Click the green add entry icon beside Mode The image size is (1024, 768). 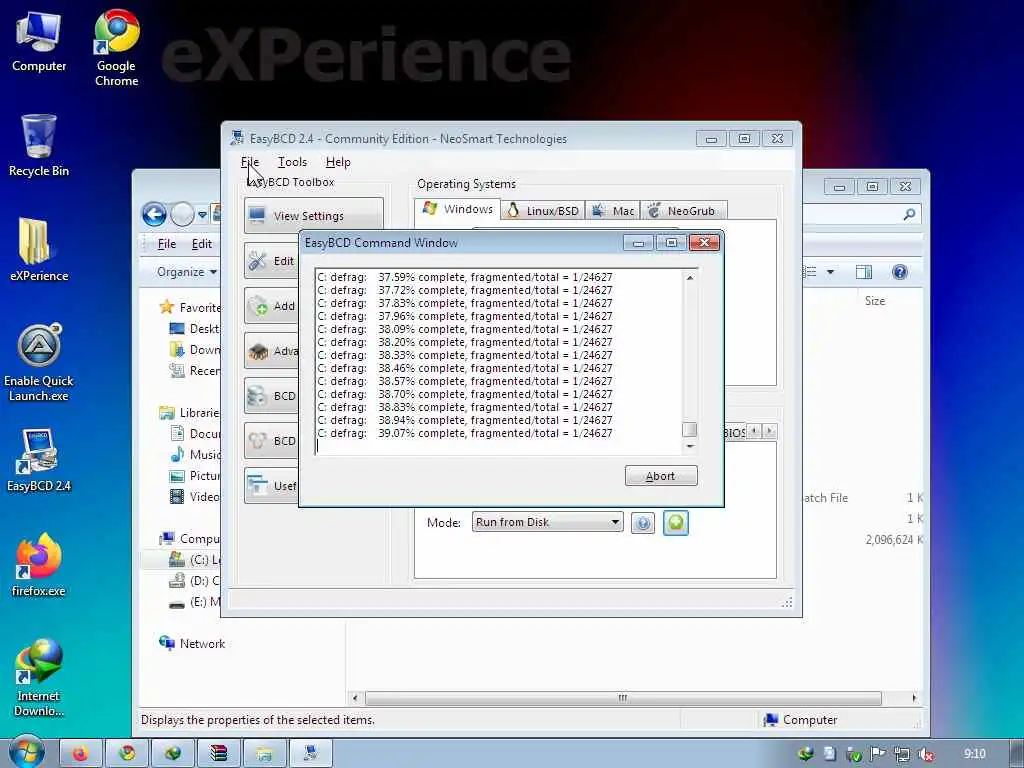pos(676,522)
